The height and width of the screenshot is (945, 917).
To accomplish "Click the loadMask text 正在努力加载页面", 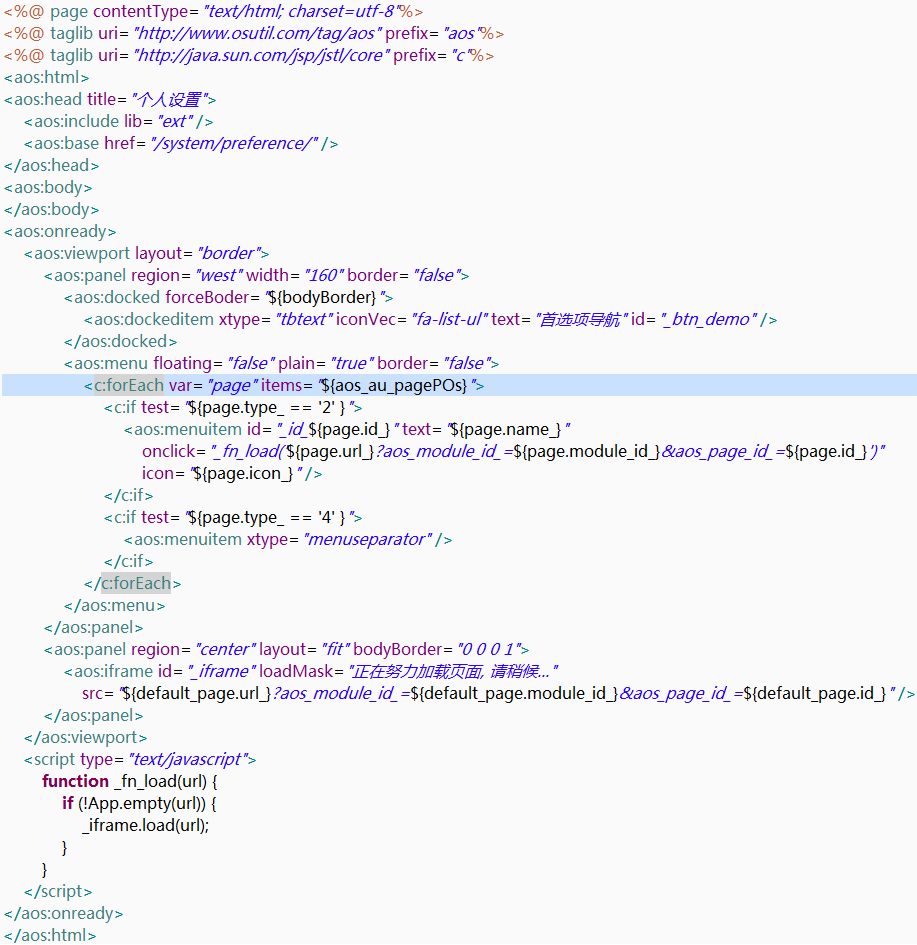I will [417, 671].
